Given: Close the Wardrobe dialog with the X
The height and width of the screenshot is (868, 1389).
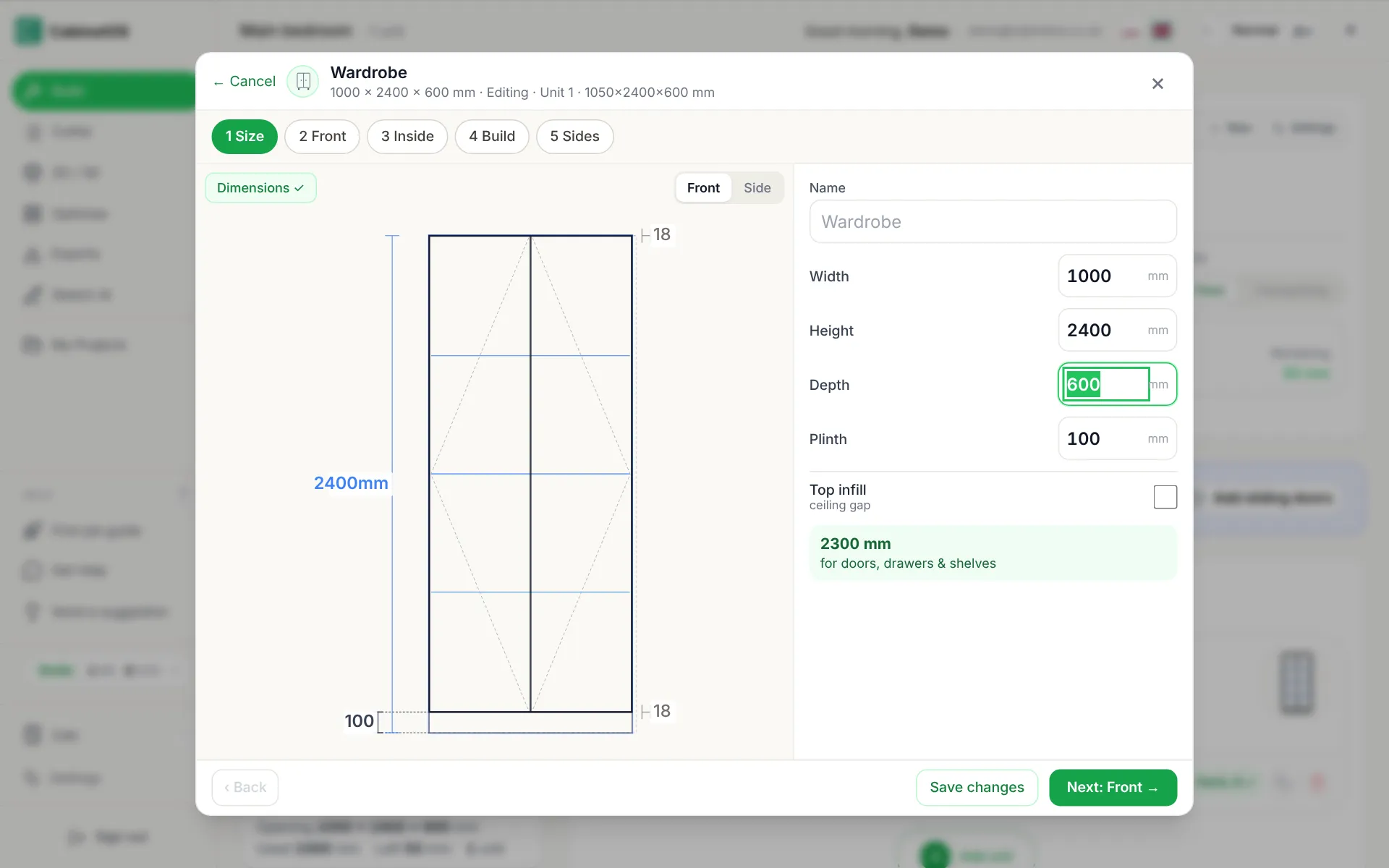Looking at the screenshot, I should (x=1157, y=84).
